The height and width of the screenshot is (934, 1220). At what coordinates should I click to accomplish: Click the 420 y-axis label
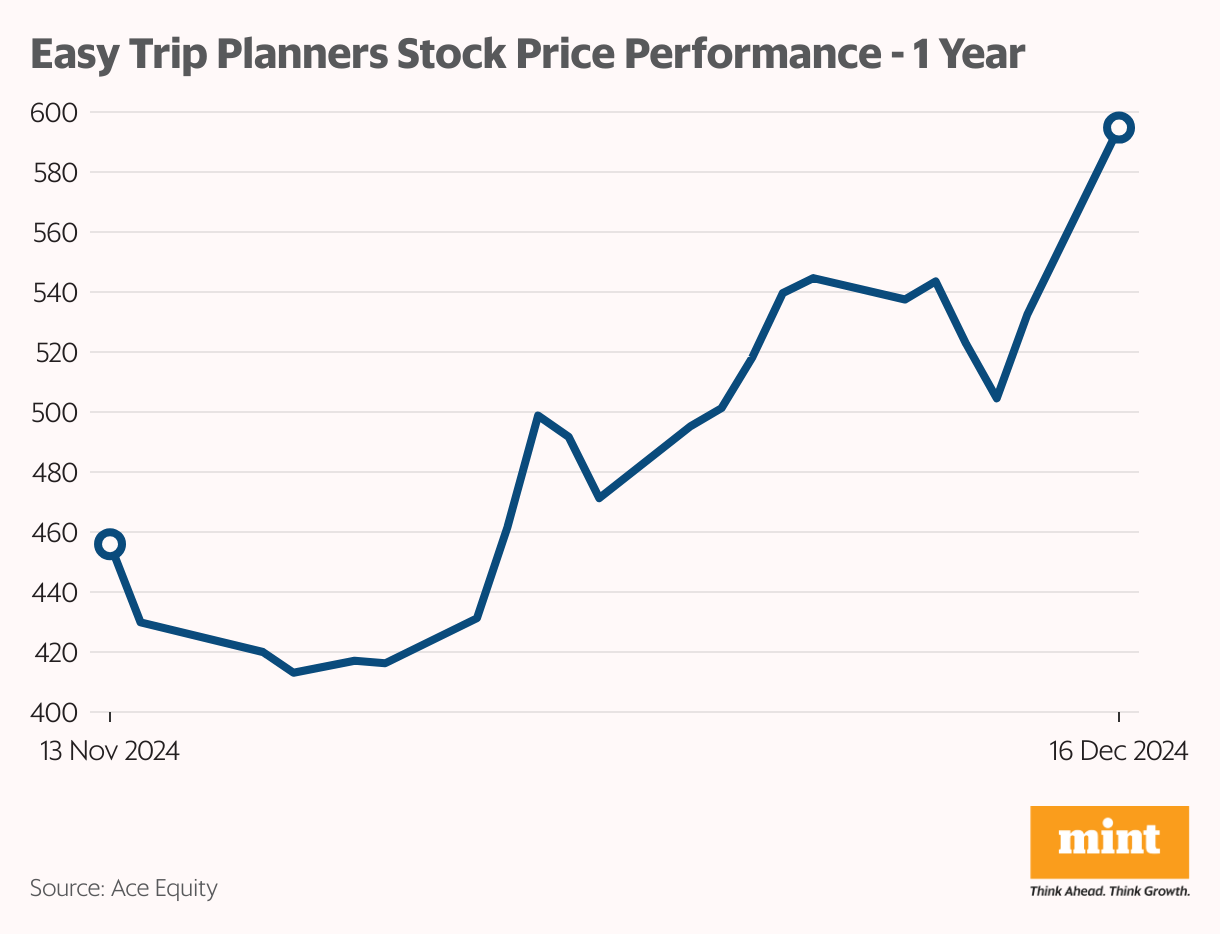(55, 652)
